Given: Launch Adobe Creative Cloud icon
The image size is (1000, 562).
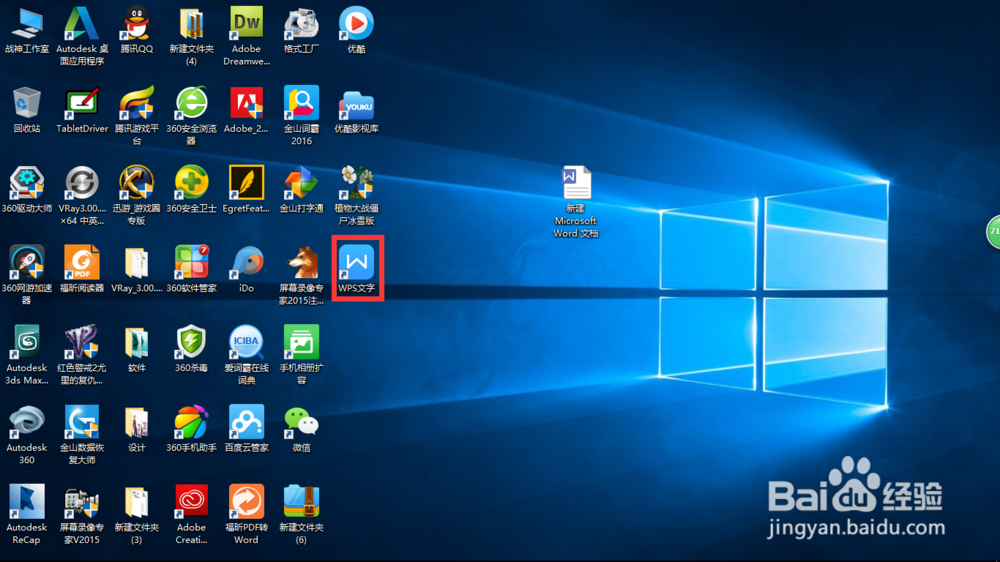Looking at the screenshot, I should [191, 503].
